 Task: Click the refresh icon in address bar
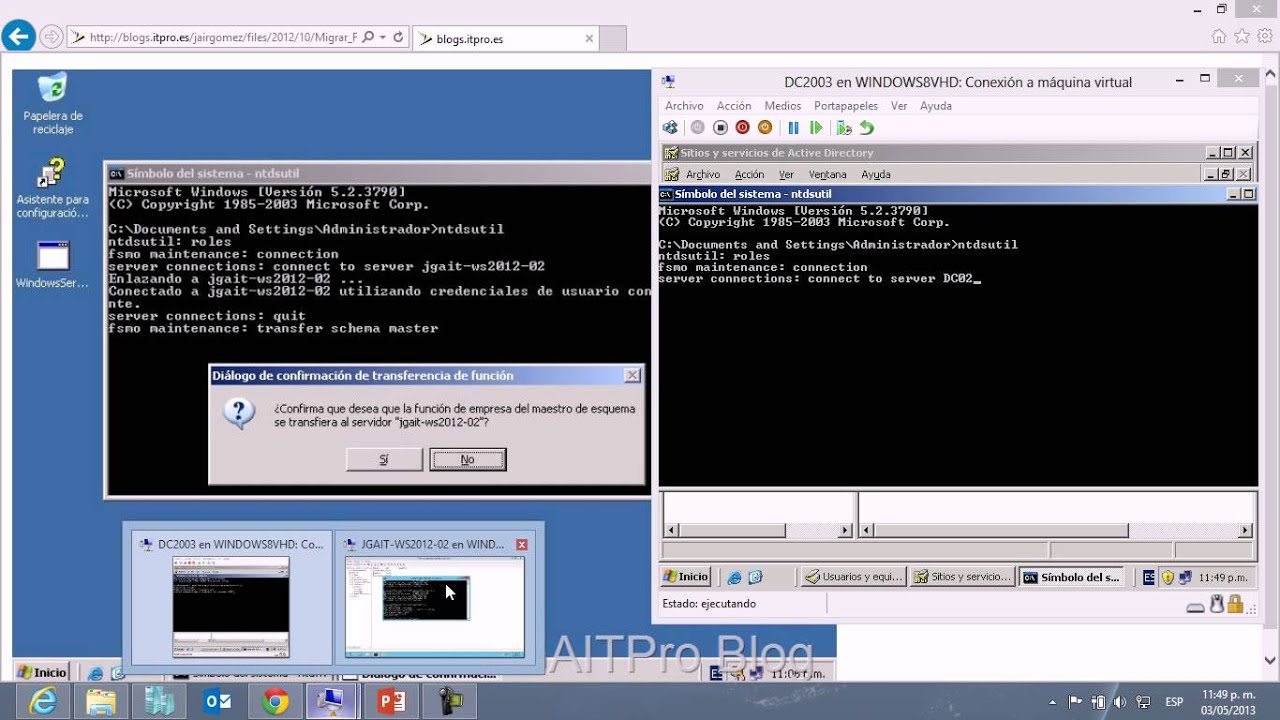click(x=398, y=37)
